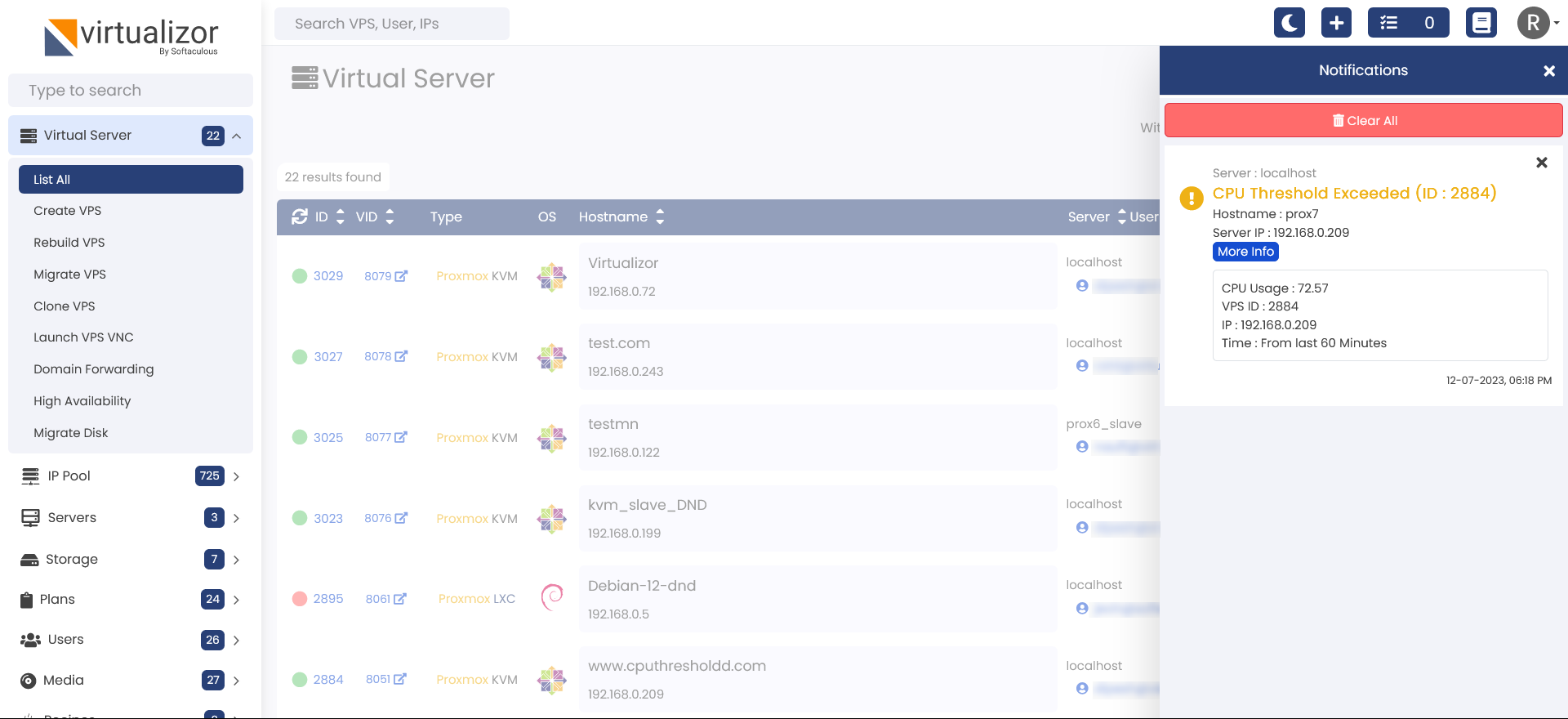
Task: Open external link icon for VID 8051
Action: pyautogui.click(x=400, y=679)
